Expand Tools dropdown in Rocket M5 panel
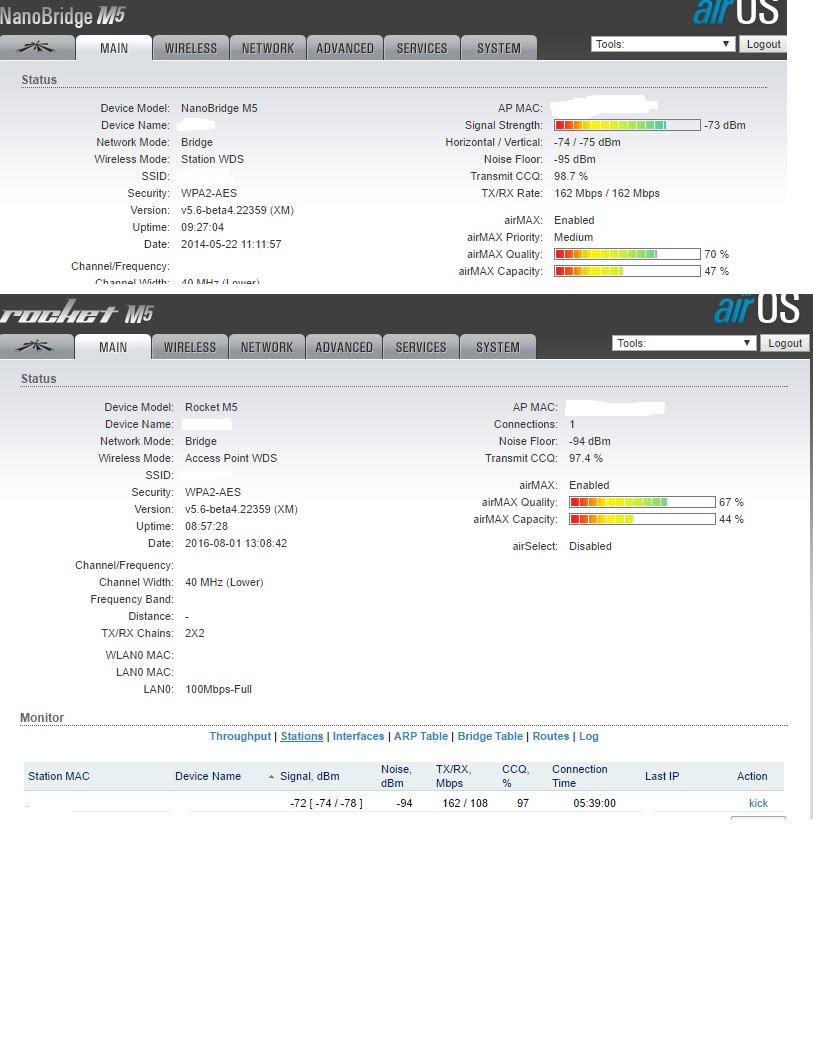The width and height of the screenshot is (813, 1044). pos(684,343)
